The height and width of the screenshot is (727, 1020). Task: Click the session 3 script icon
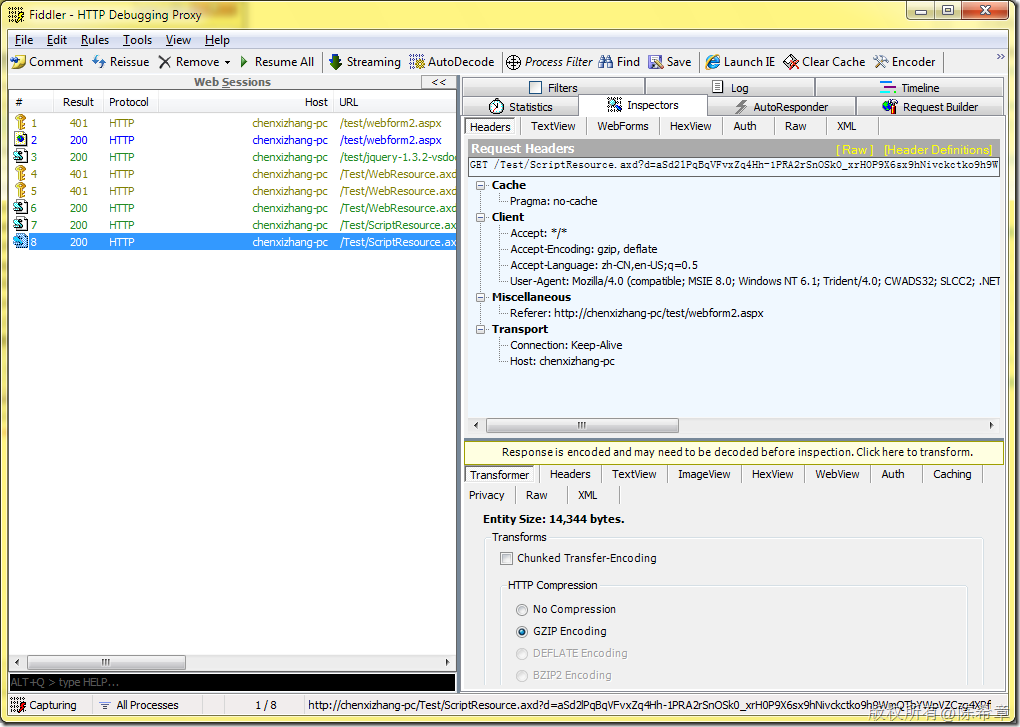[x=20, y=156]
